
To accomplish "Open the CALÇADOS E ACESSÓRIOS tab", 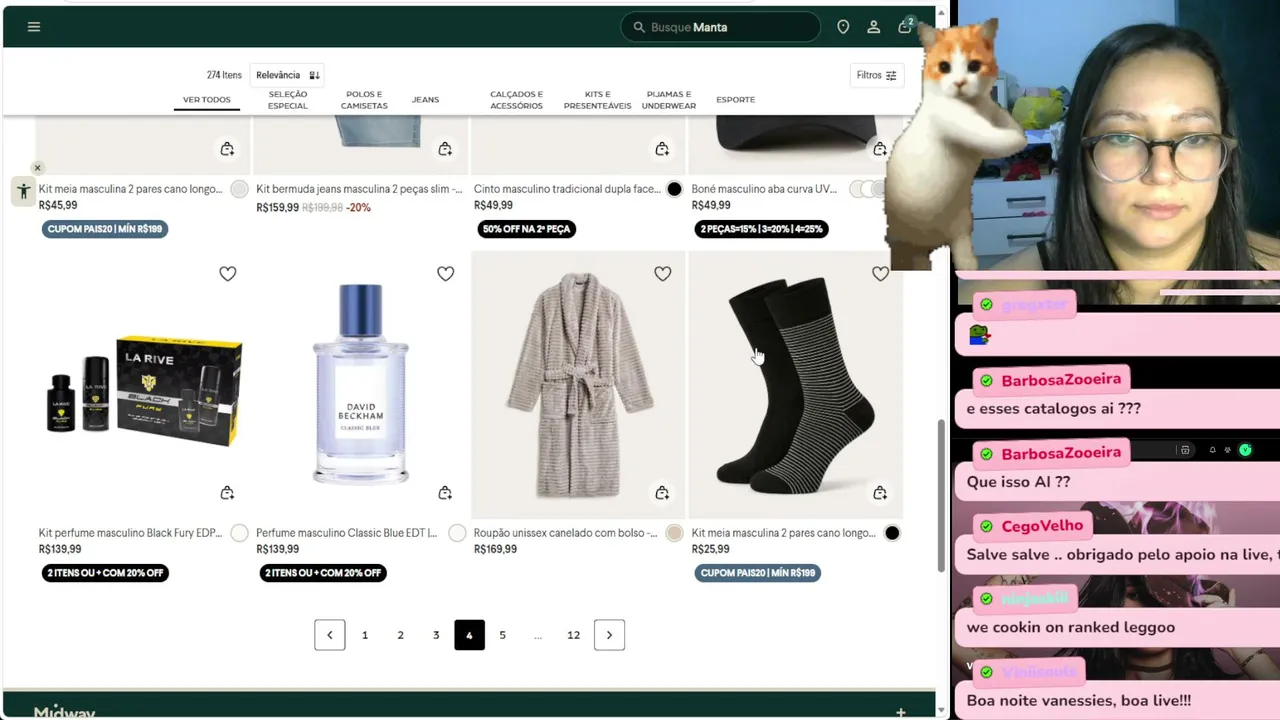I will (x=516, y=100).
